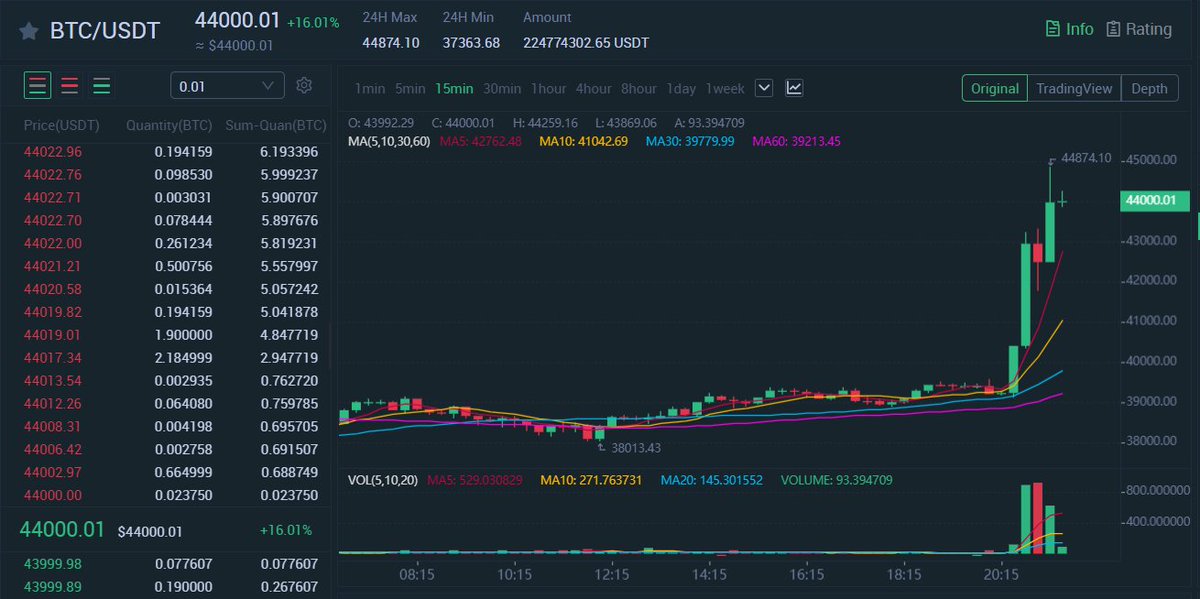
Task: Select the 1hour chart interval
Action: pyautogui.click(x=548, y=88)
